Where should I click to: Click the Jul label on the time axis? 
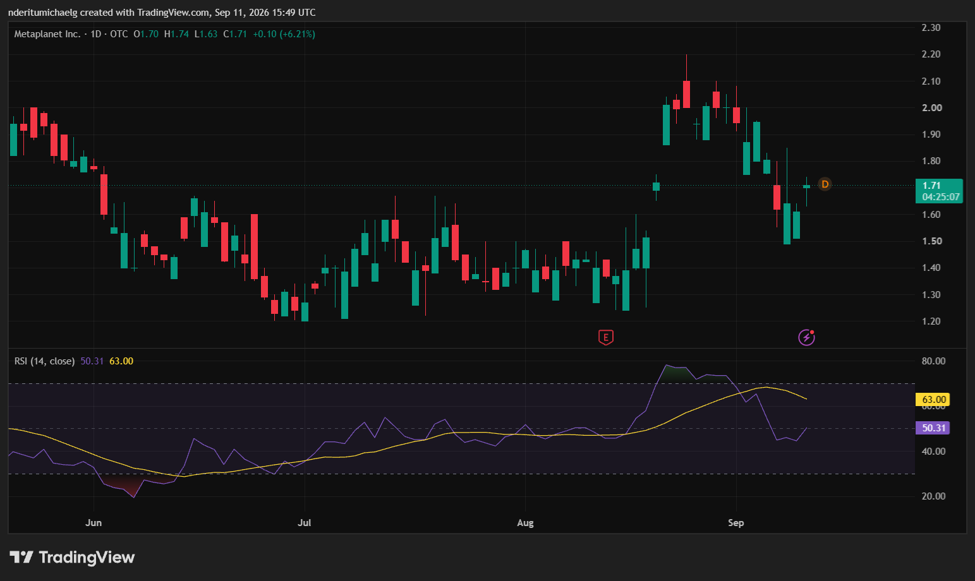304,523
